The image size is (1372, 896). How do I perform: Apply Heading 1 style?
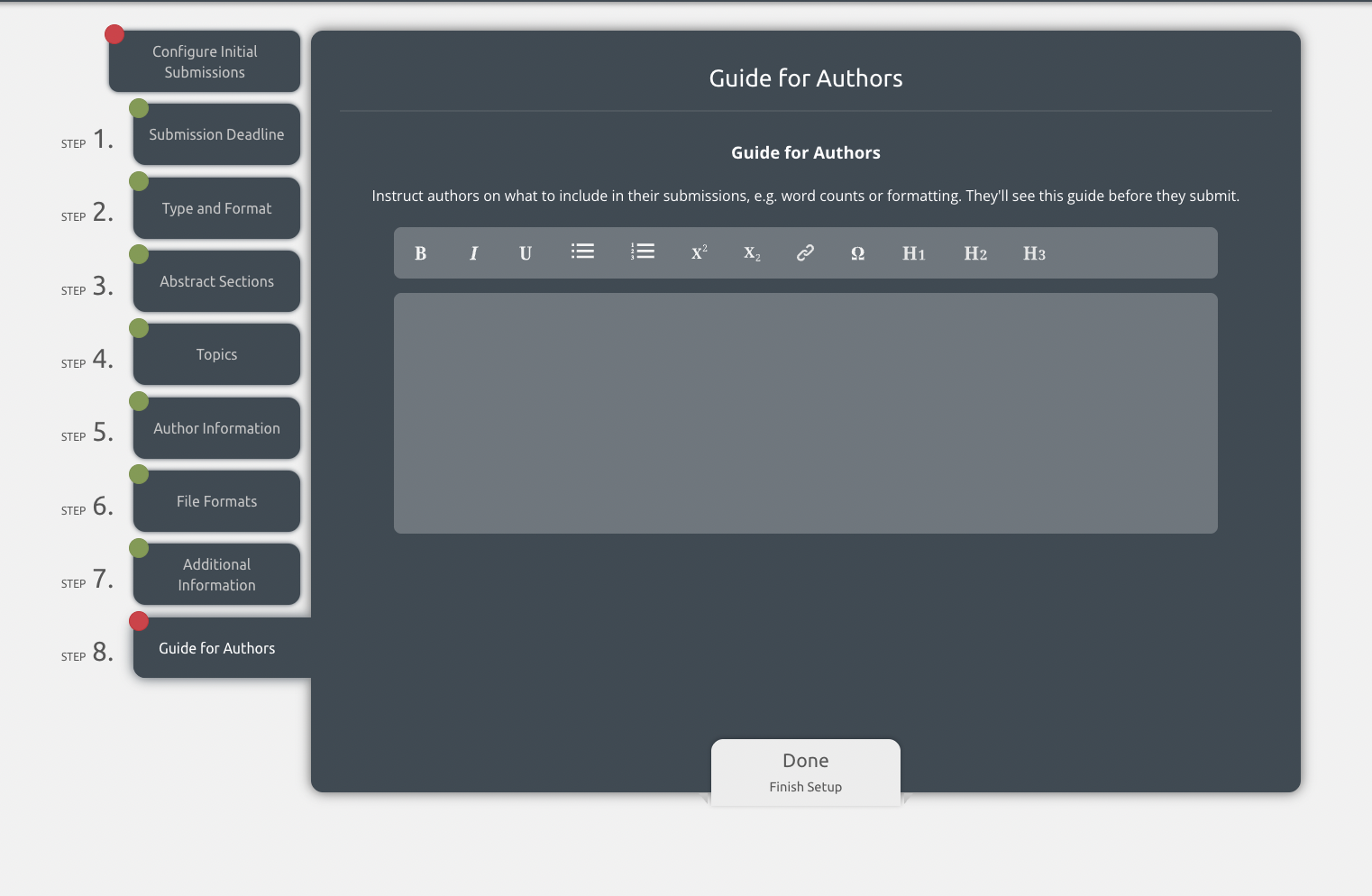click(914, 253)
